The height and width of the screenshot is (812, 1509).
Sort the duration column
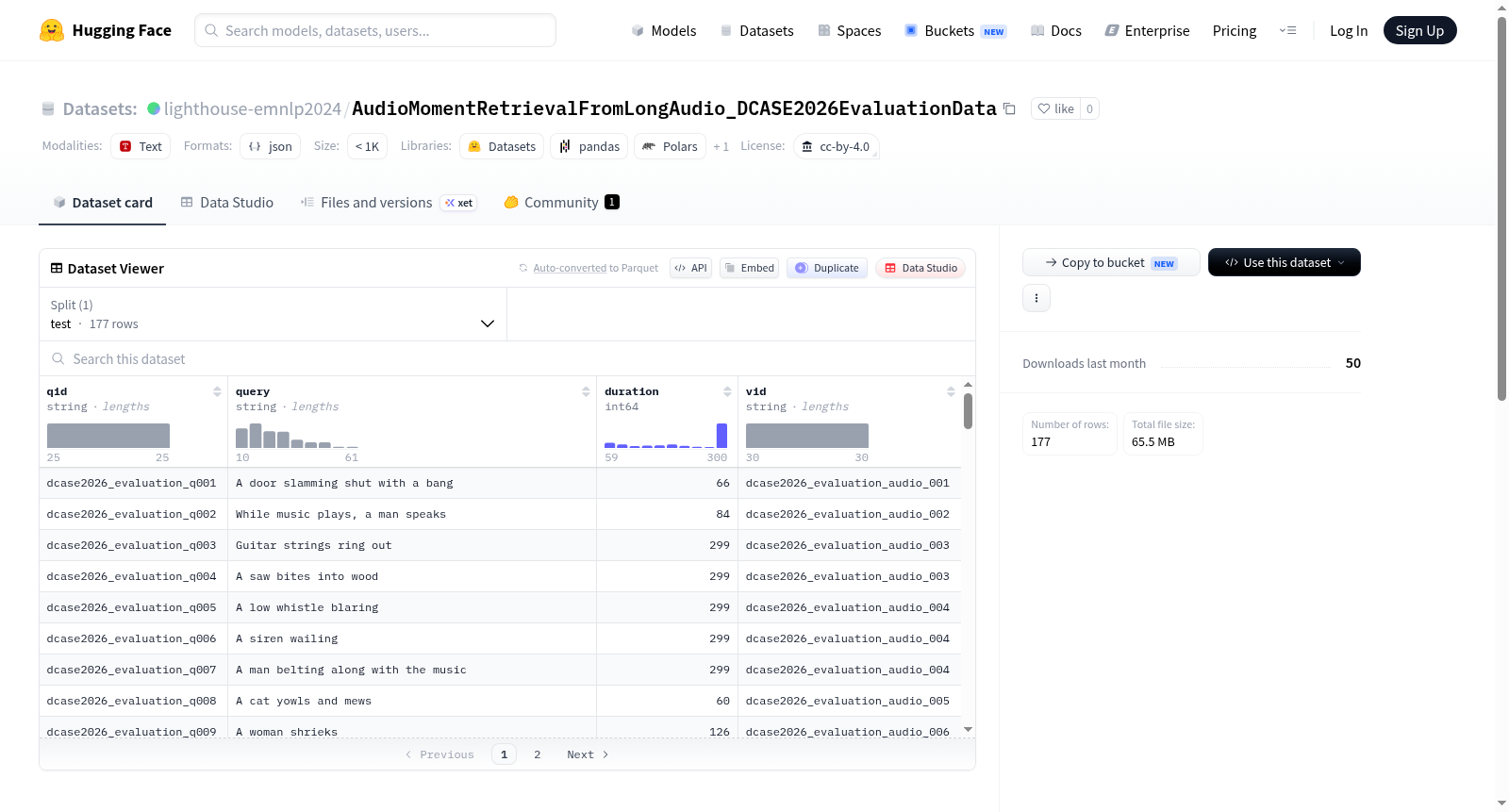click(x=727, y=391)
